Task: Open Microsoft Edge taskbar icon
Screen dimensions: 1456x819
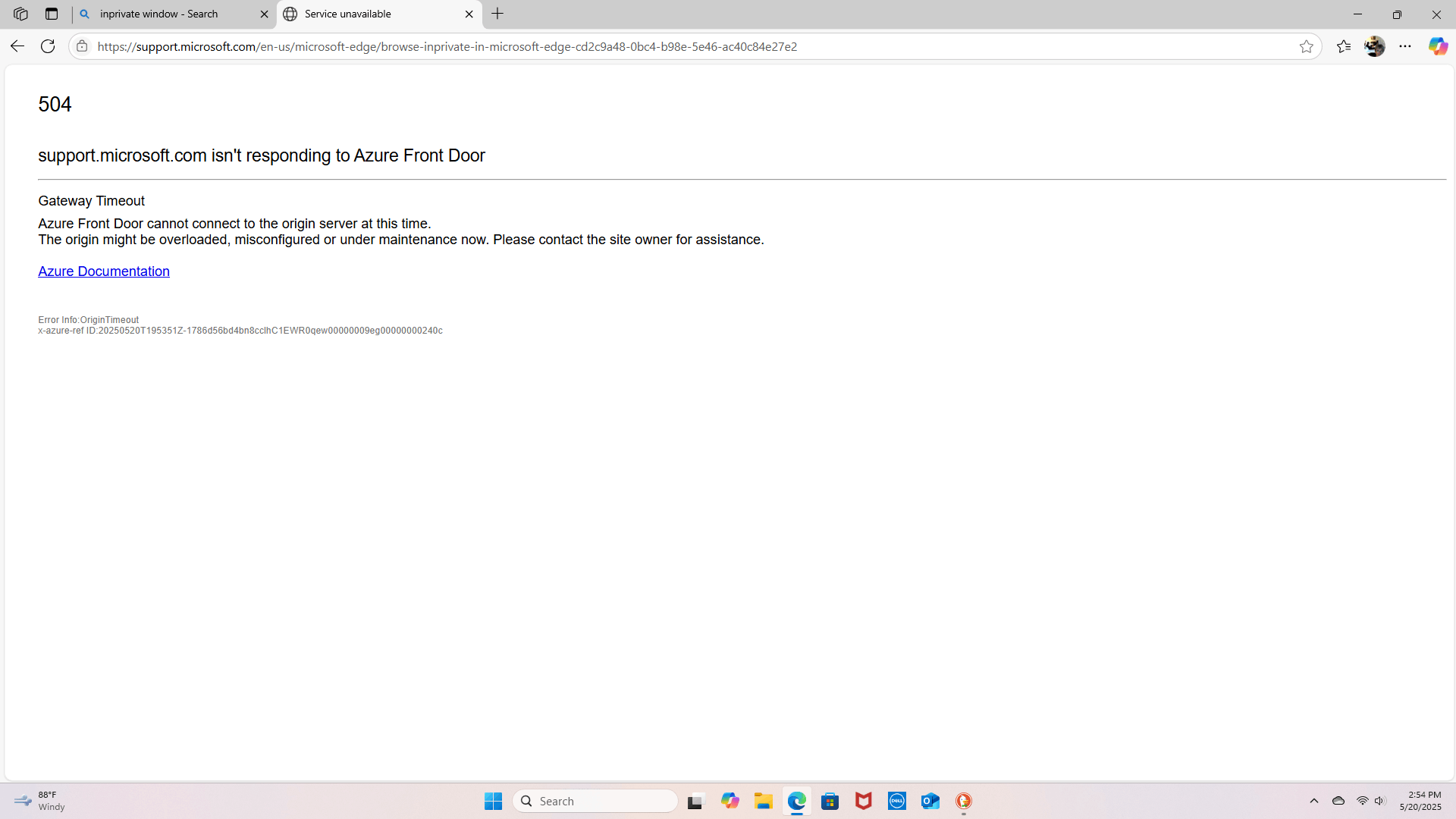Action: 796,801
